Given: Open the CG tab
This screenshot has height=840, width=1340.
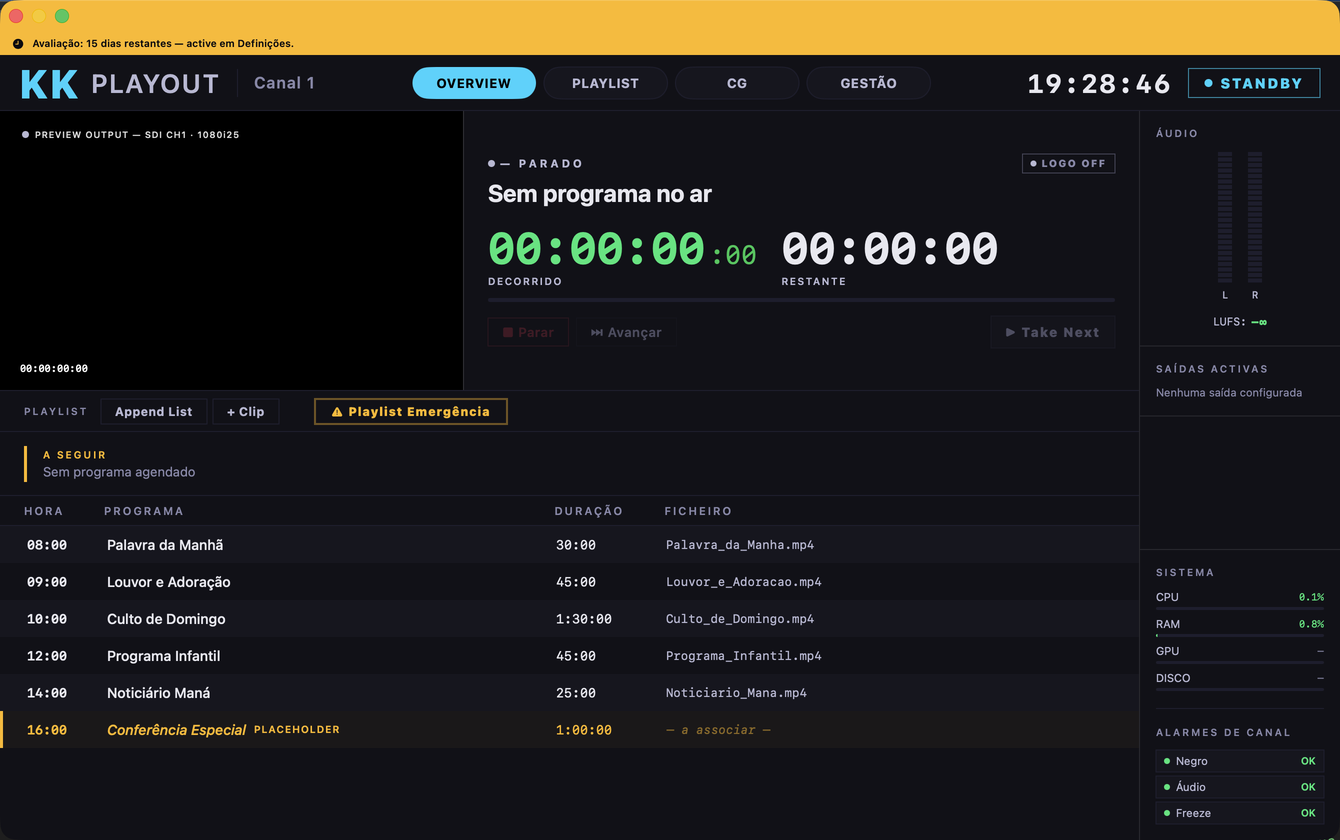Looking at the screenshot, I should coord(737,83).
